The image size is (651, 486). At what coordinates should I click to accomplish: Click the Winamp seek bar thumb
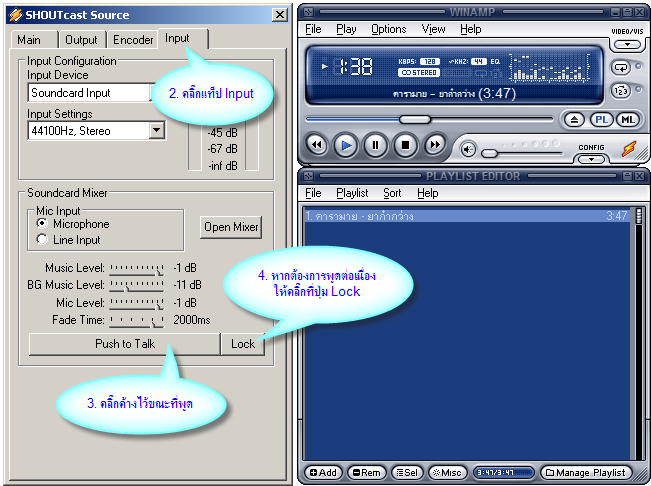tap(415, 120)
